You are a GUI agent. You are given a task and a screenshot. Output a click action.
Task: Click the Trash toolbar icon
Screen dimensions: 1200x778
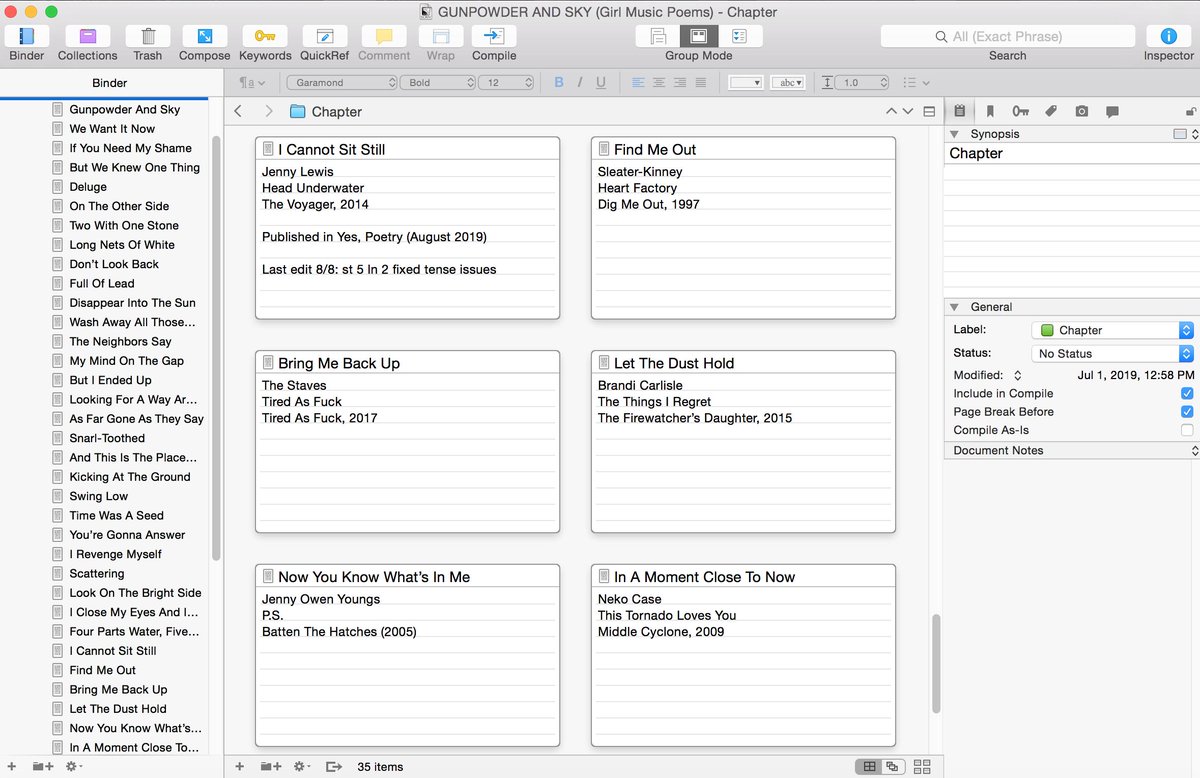click(147, 37)
